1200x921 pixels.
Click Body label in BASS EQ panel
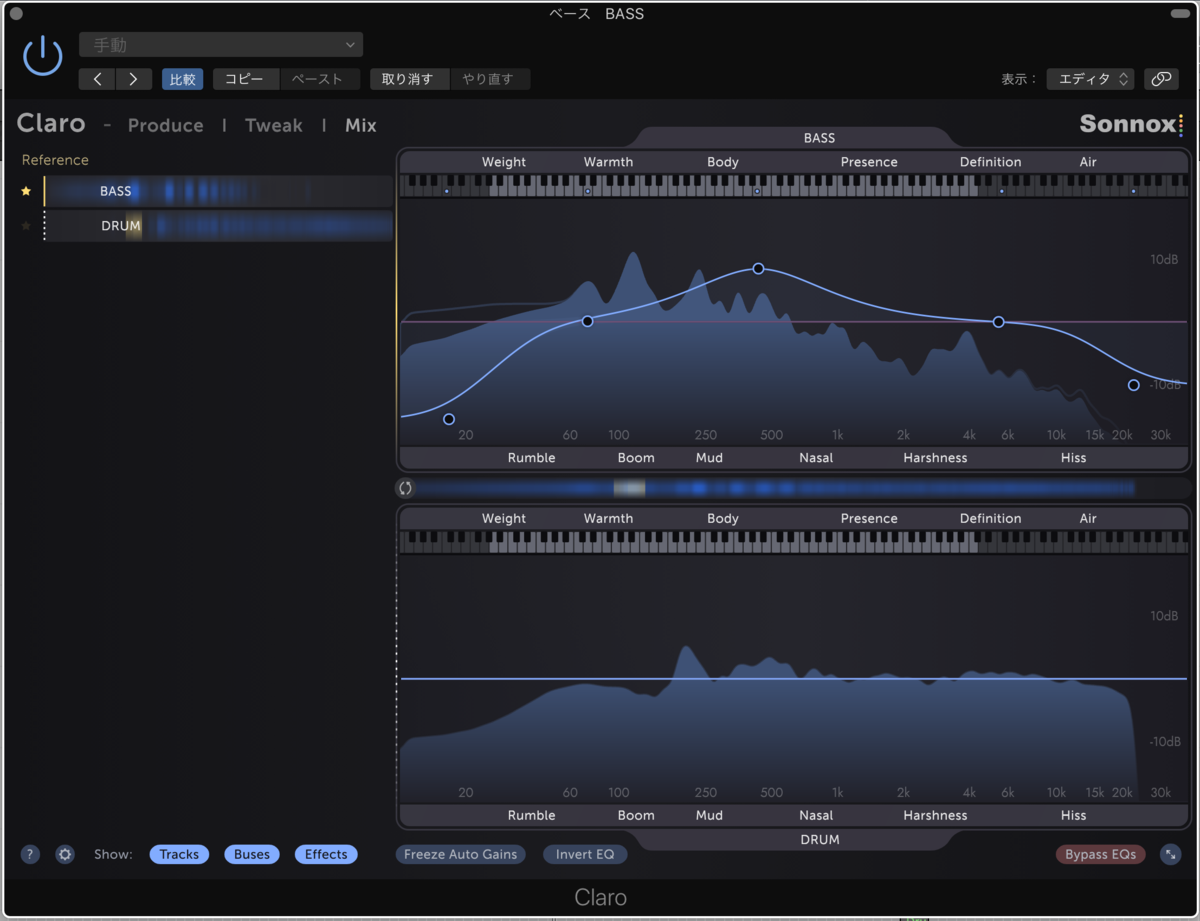coord(723,162)
